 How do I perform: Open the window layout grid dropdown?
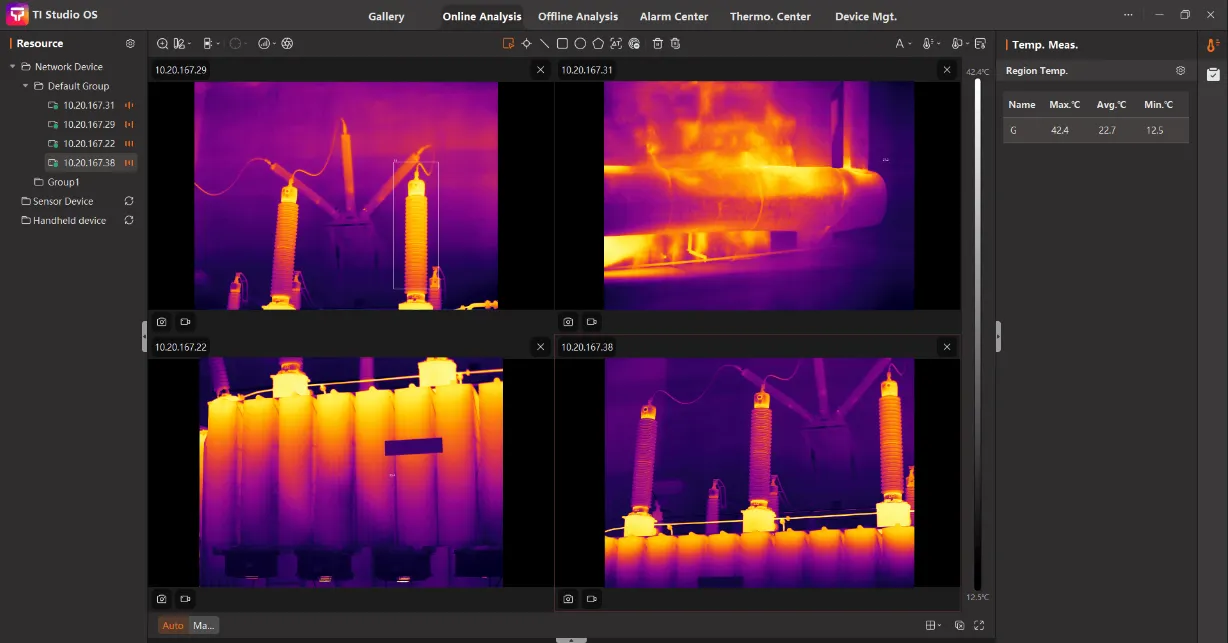pos(933,625)
